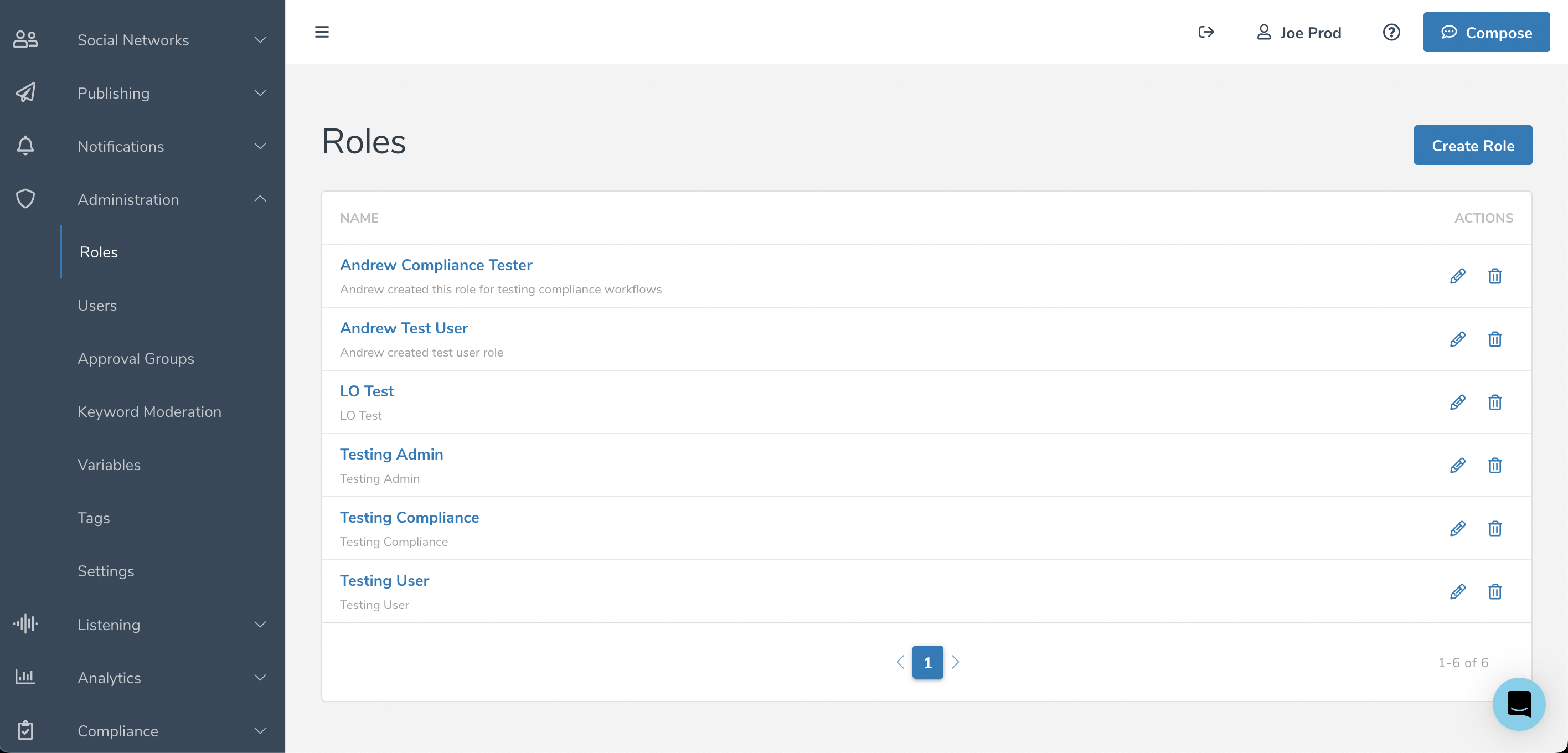Edit the Testing Compliance role
Screen dimensions: 1568x753
(x=1457, y=528)
